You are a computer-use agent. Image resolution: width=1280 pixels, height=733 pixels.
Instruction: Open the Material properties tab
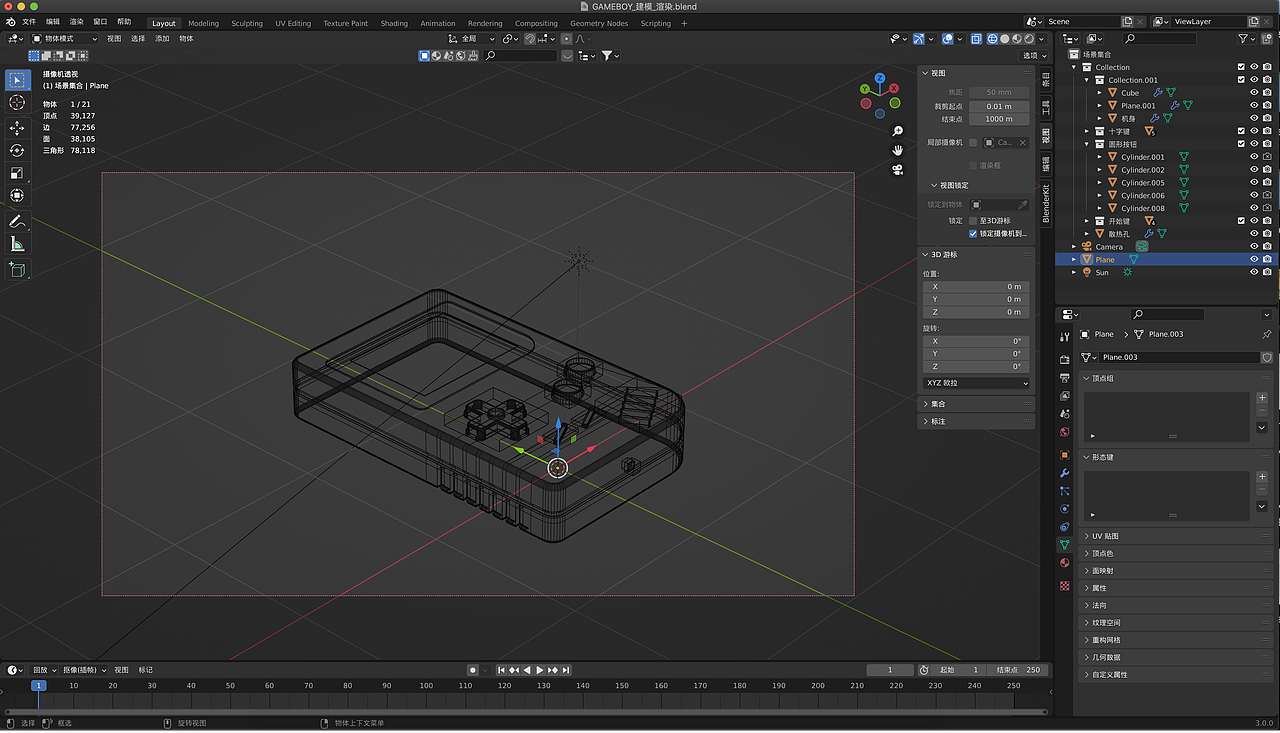coord(1064,562)
